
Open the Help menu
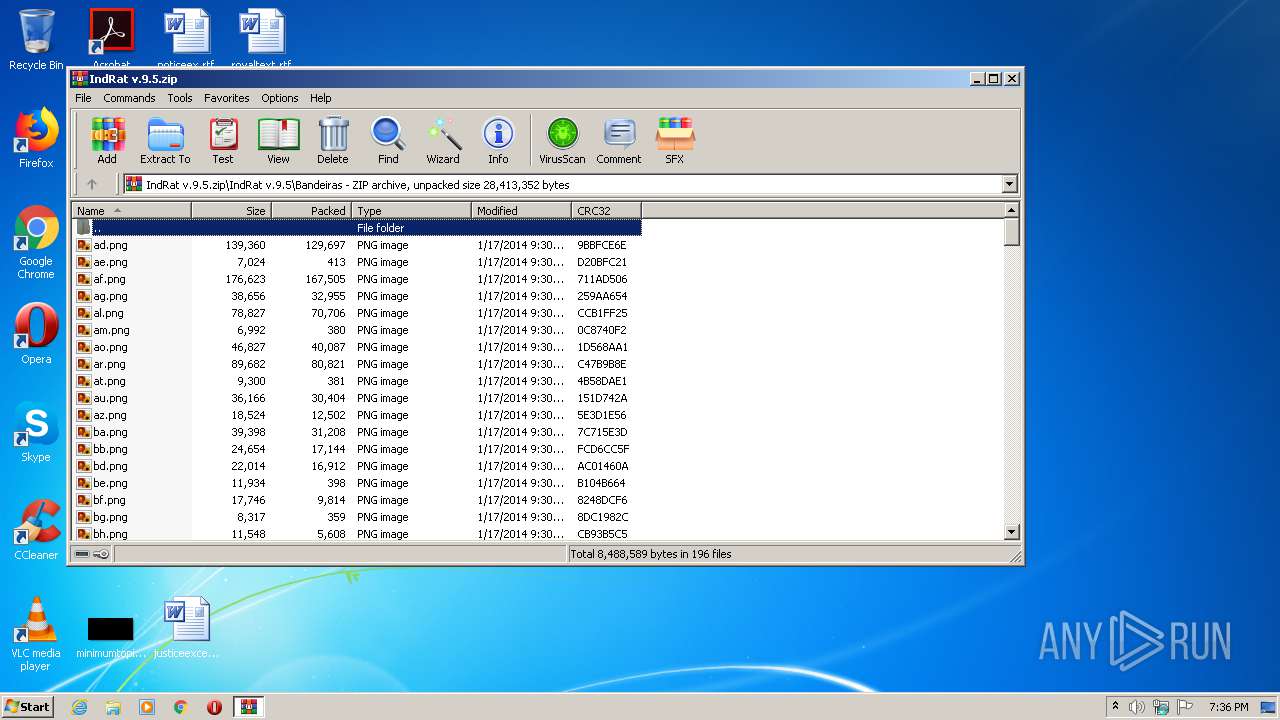(x=320, y=98)
